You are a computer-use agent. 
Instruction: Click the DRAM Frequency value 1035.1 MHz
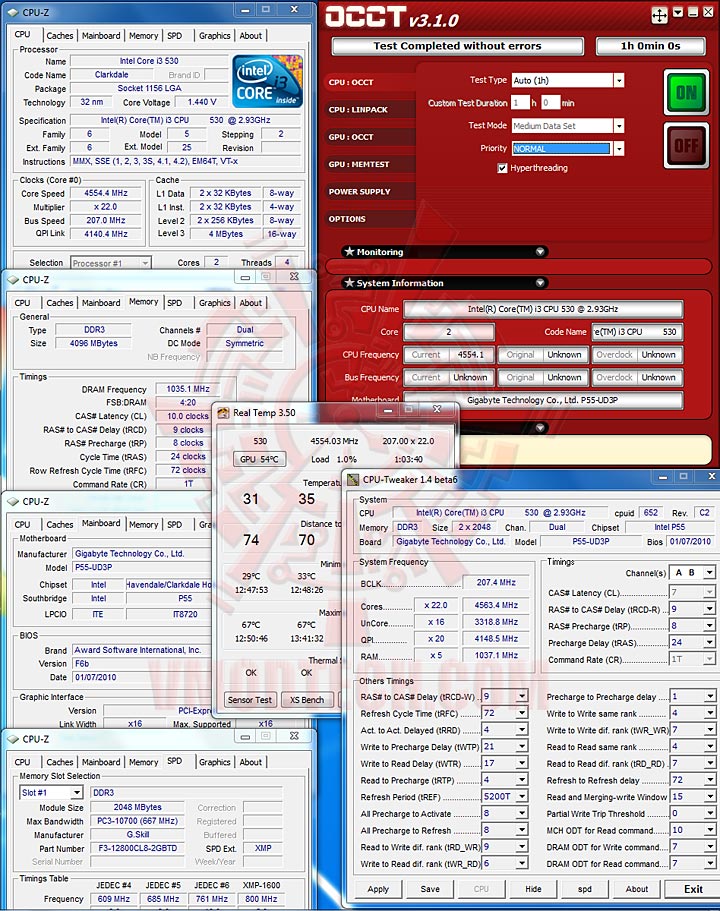(x=188, y=389)
